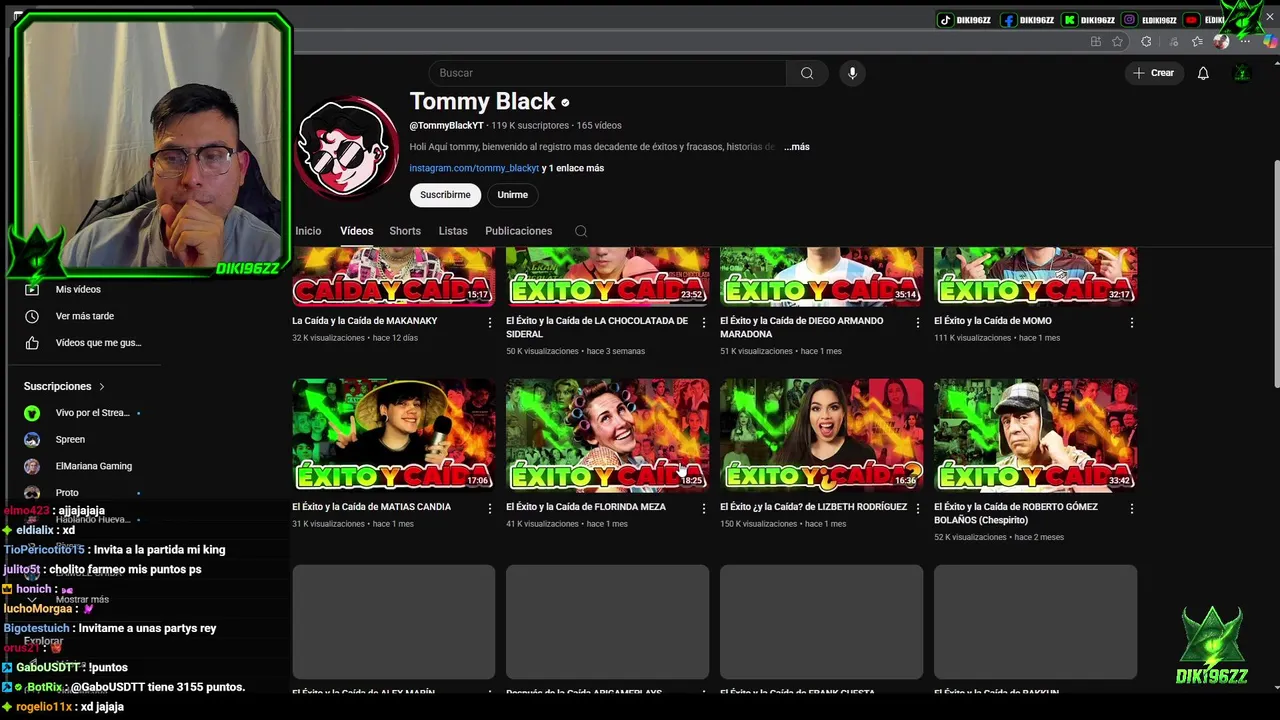Click the verified badge beside Tommy Black

tap(565, 102)
